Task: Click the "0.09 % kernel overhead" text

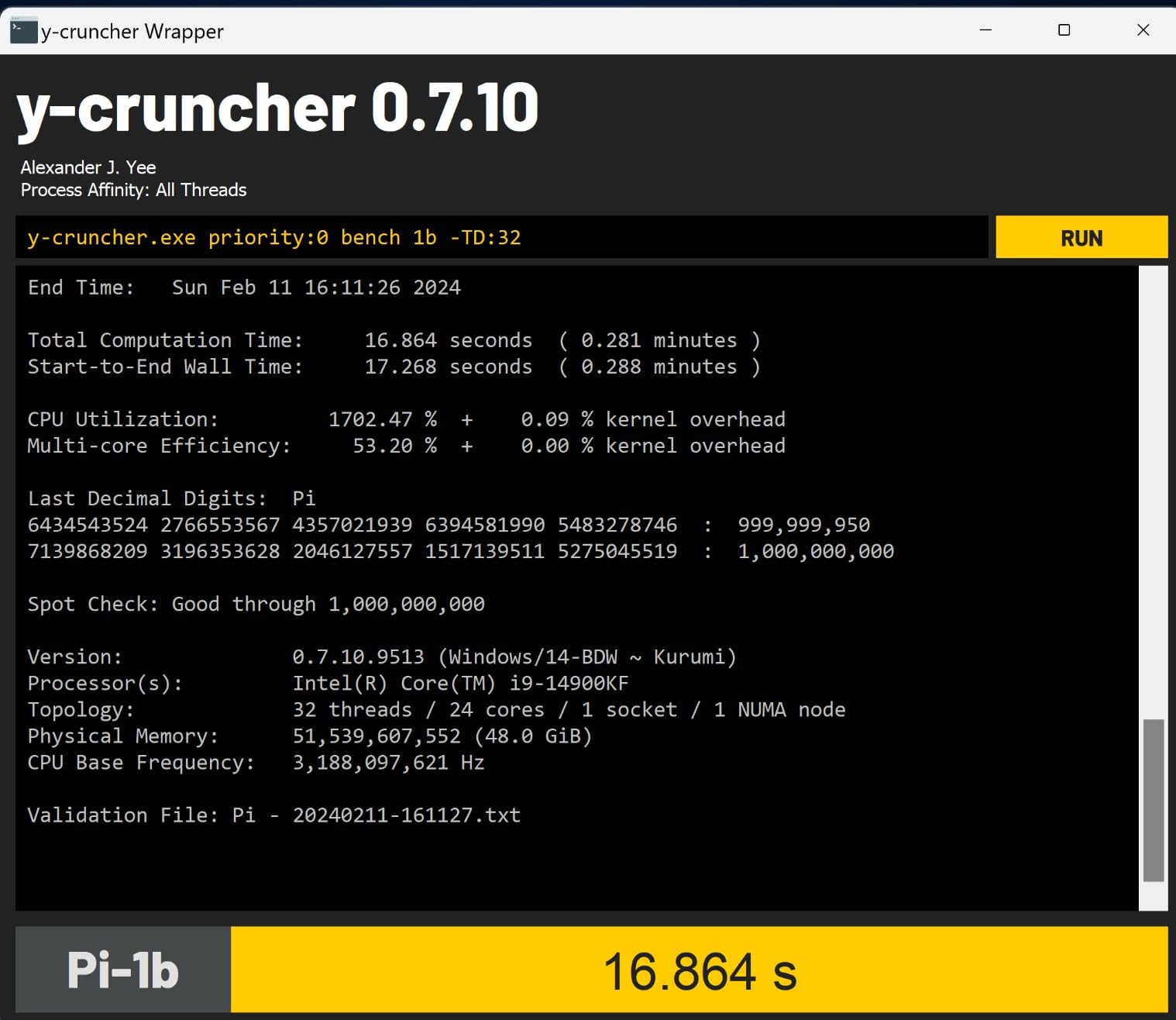Action: (x=653, y=419)
